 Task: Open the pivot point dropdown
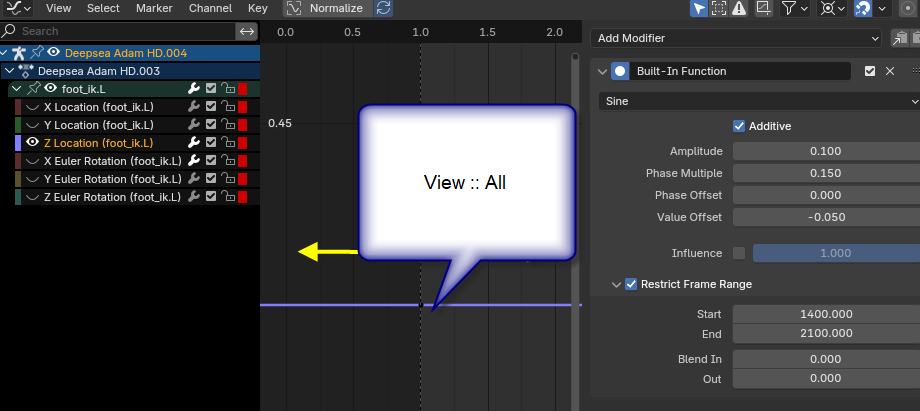833,8
